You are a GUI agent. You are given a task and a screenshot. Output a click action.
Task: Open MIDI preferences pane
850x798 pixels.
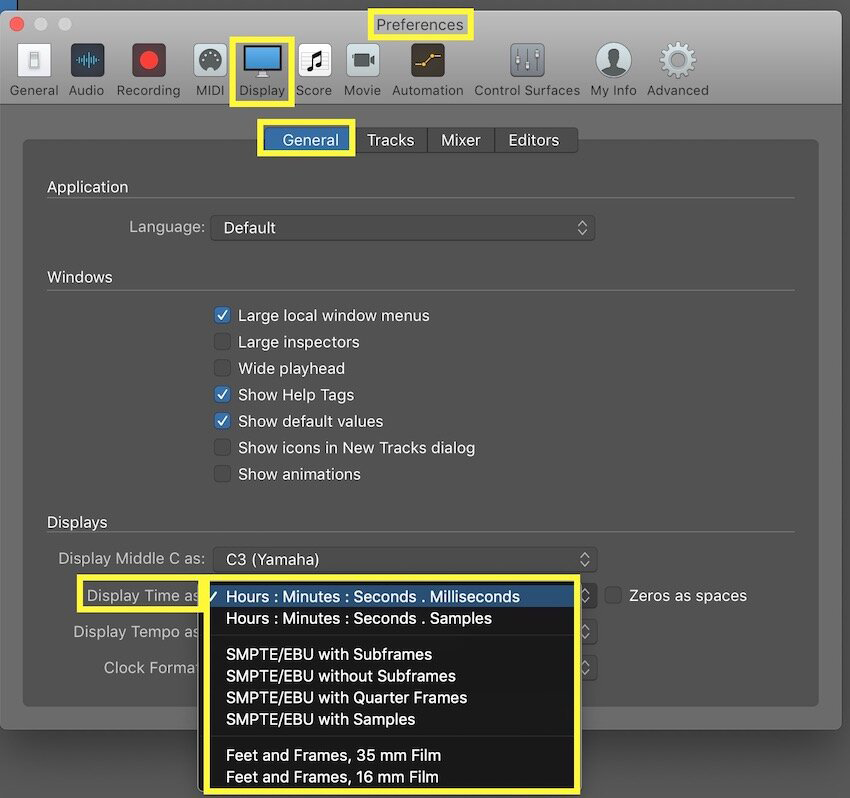210,70
